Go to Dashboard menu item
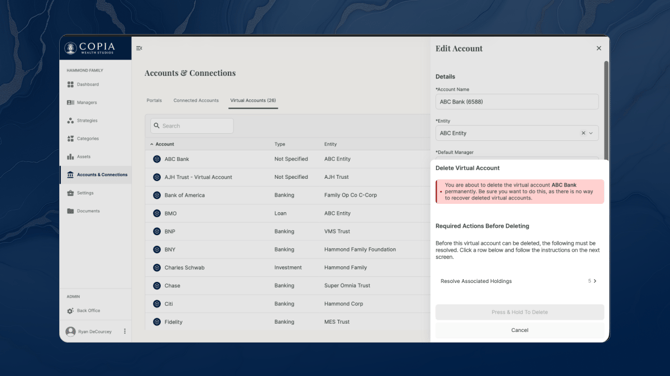This screenshot has width=670, height=376. tap(88, 85)
